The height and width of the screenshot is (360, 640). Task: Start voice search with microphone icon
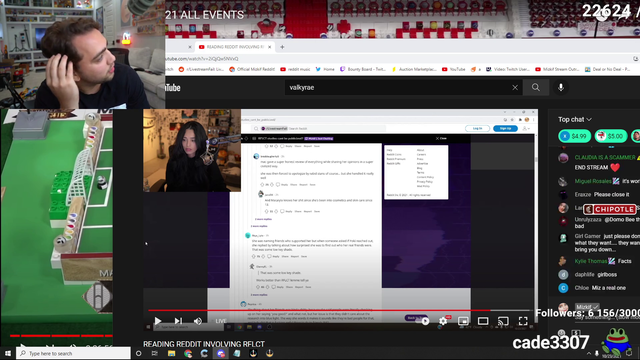coord(561,87)
